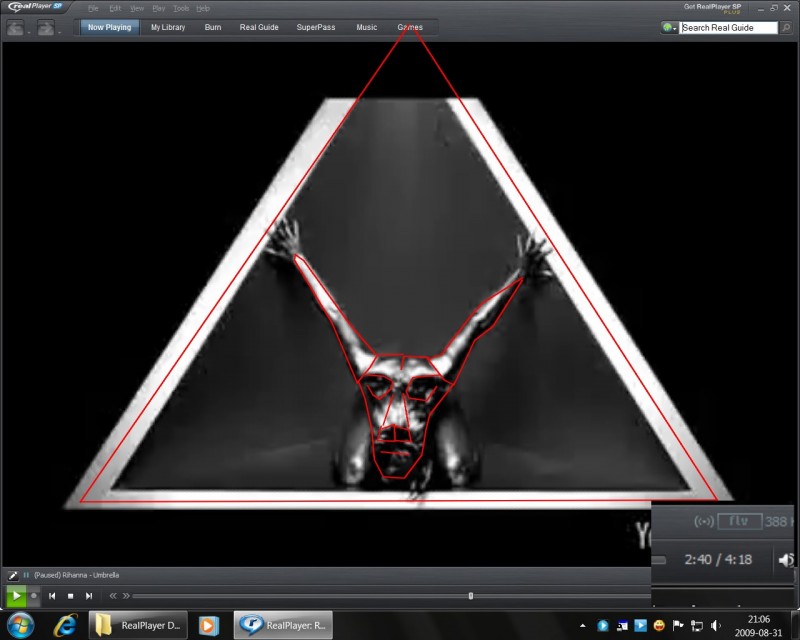Click the Got RealPlayer SP Plus link
The image size is (800, 640).
712,8
